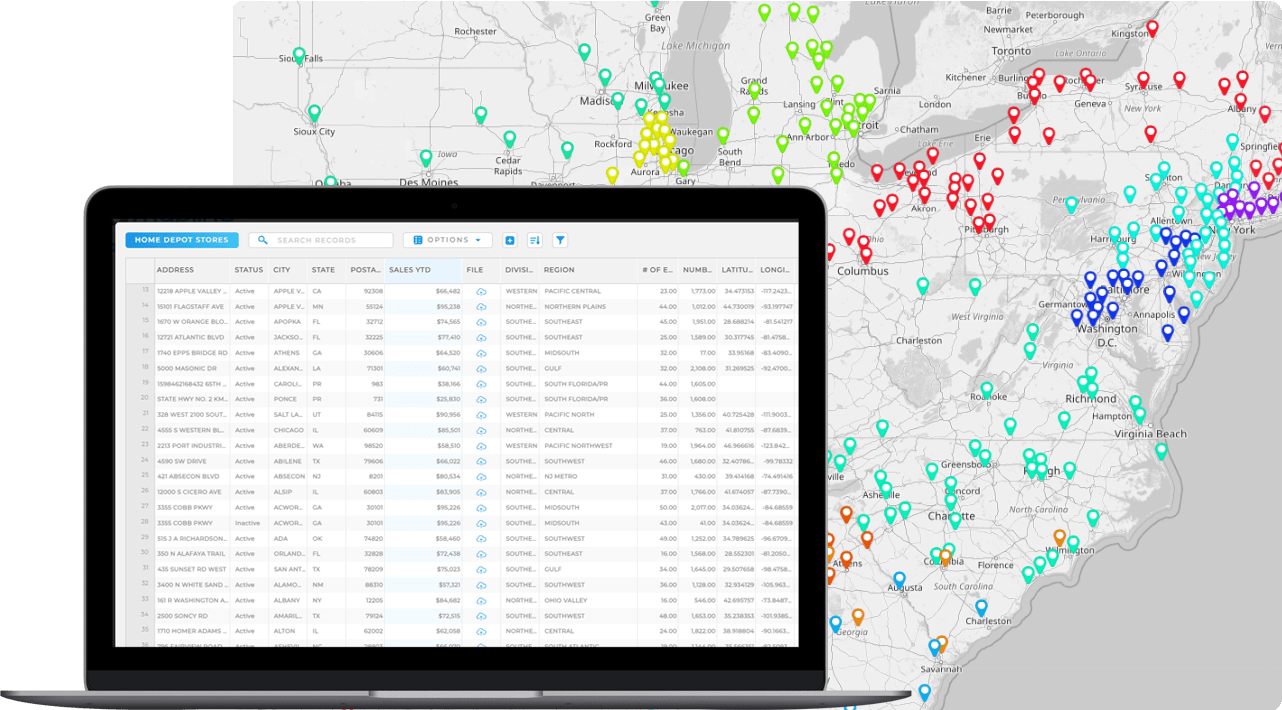
Task: Click the magnifier icon in the search bar
Action: tap(261, 240)
